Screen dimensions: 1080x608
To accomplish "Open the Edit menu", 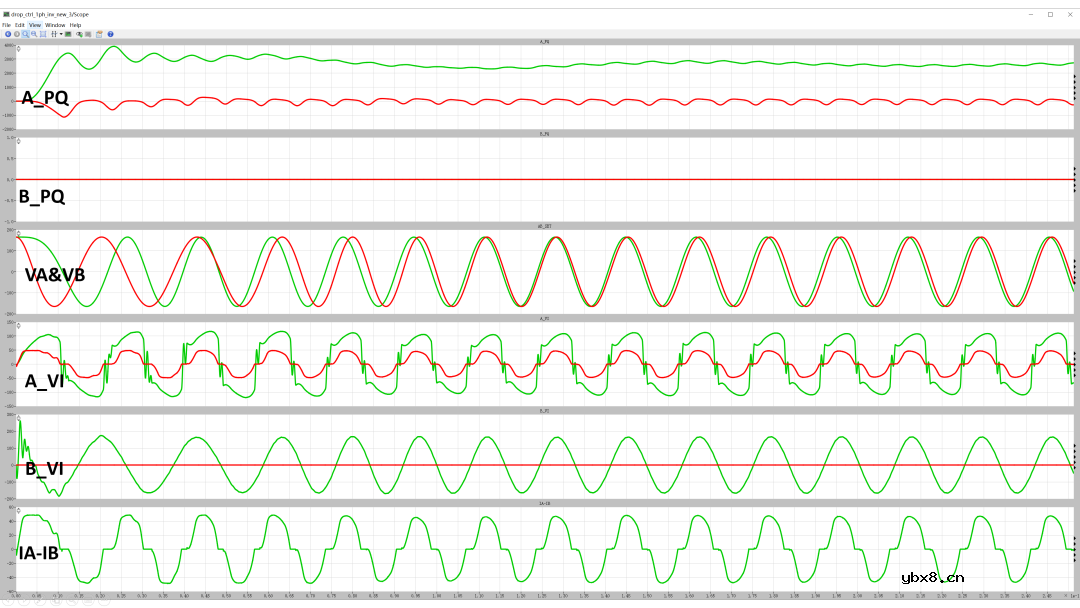I will pos(20,25).
